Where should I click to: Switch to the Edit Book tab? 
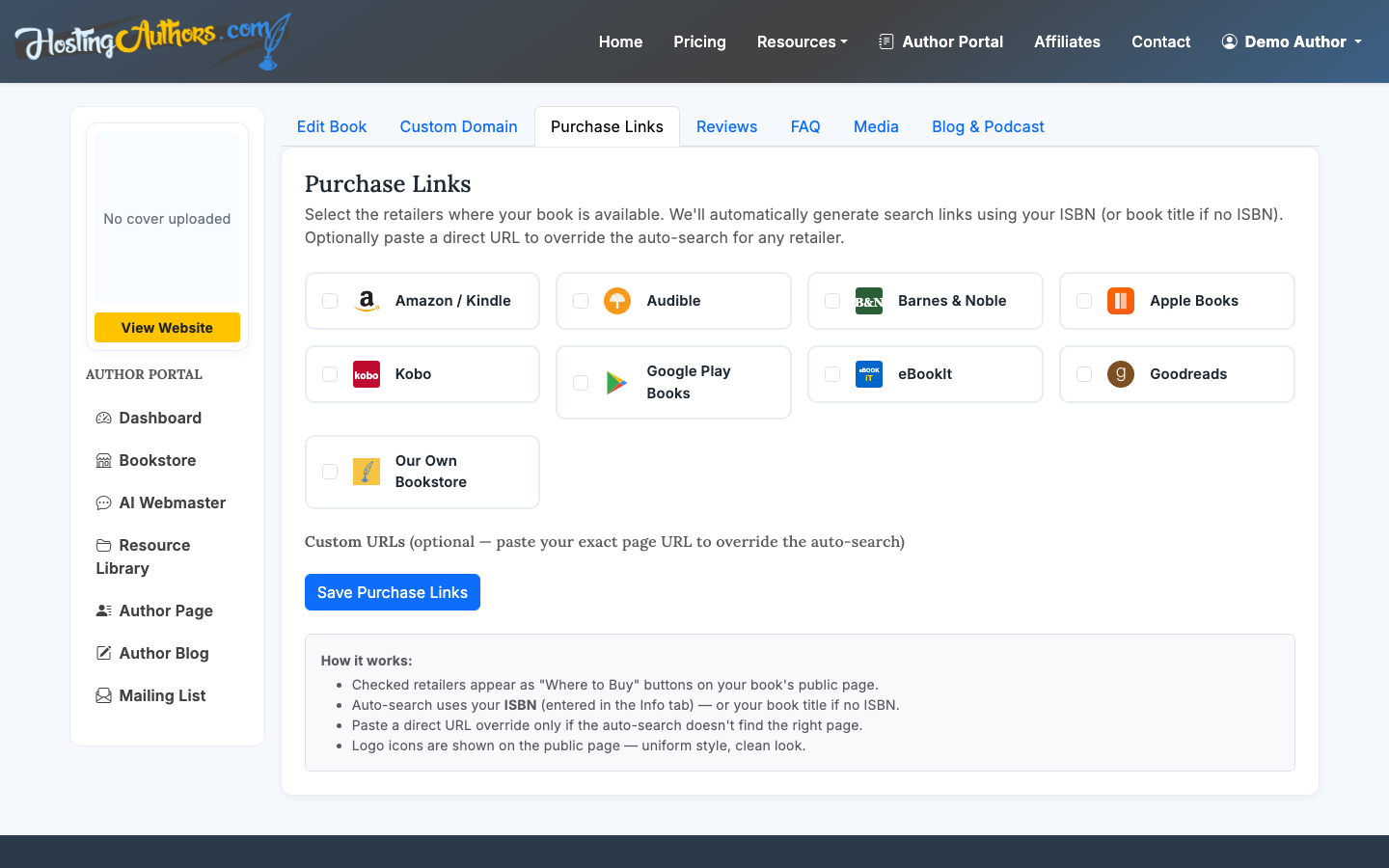click(x=332, y=126)
